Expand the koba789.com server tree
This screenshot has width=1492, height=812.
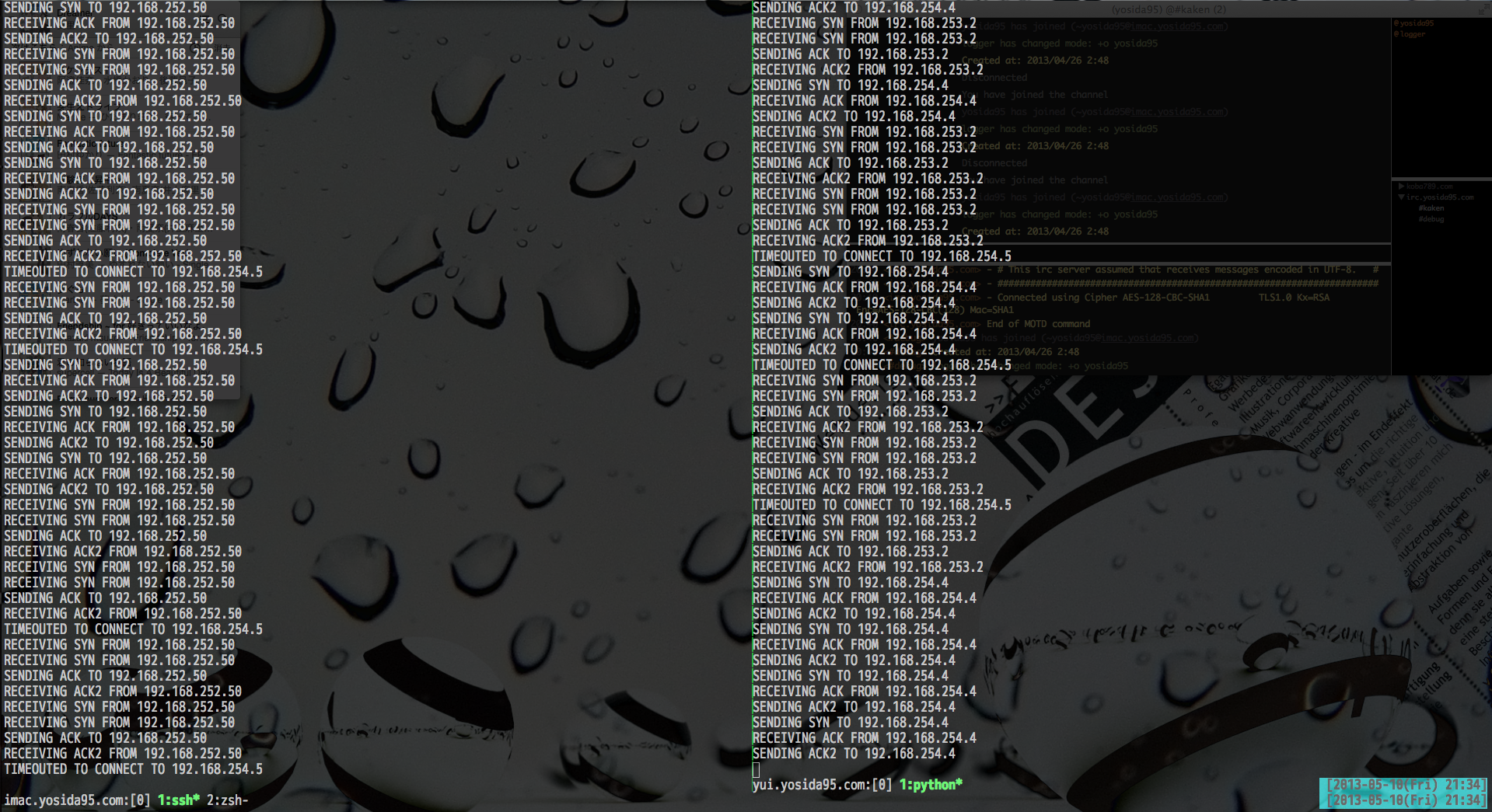click(1401, 186)
